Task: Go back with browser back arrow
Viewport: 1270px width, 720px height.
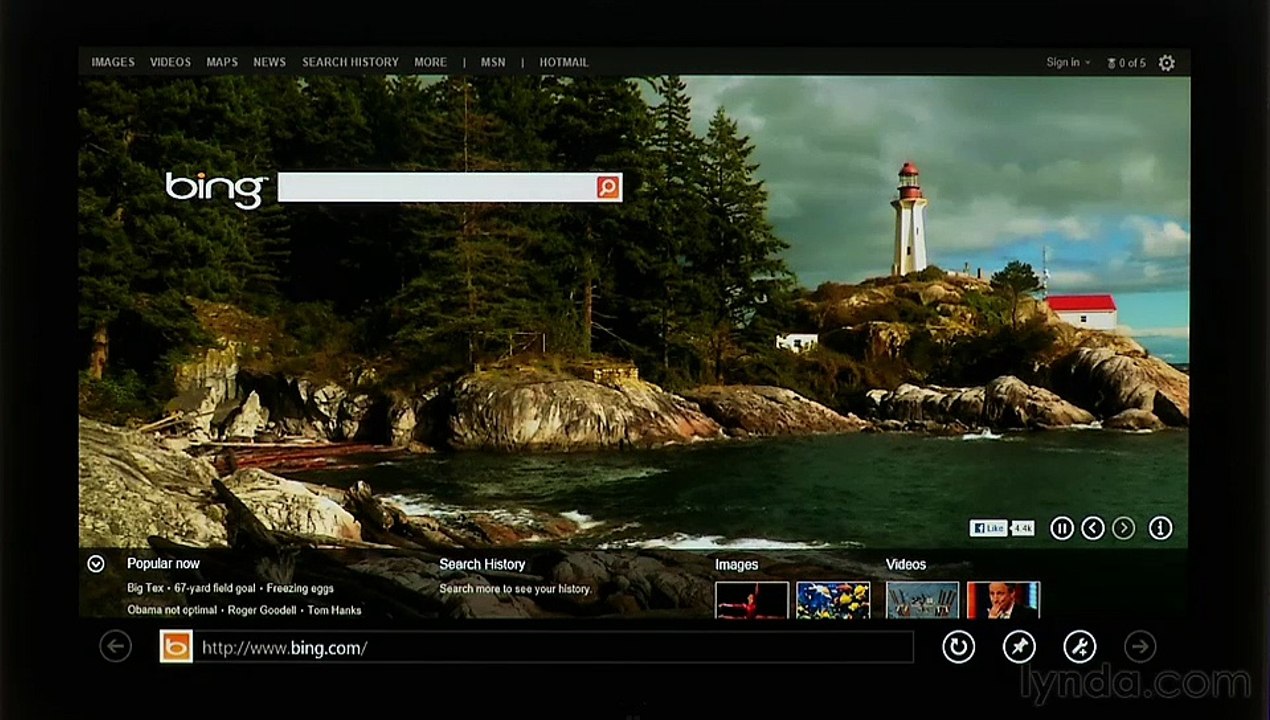Action: [116, 647]
